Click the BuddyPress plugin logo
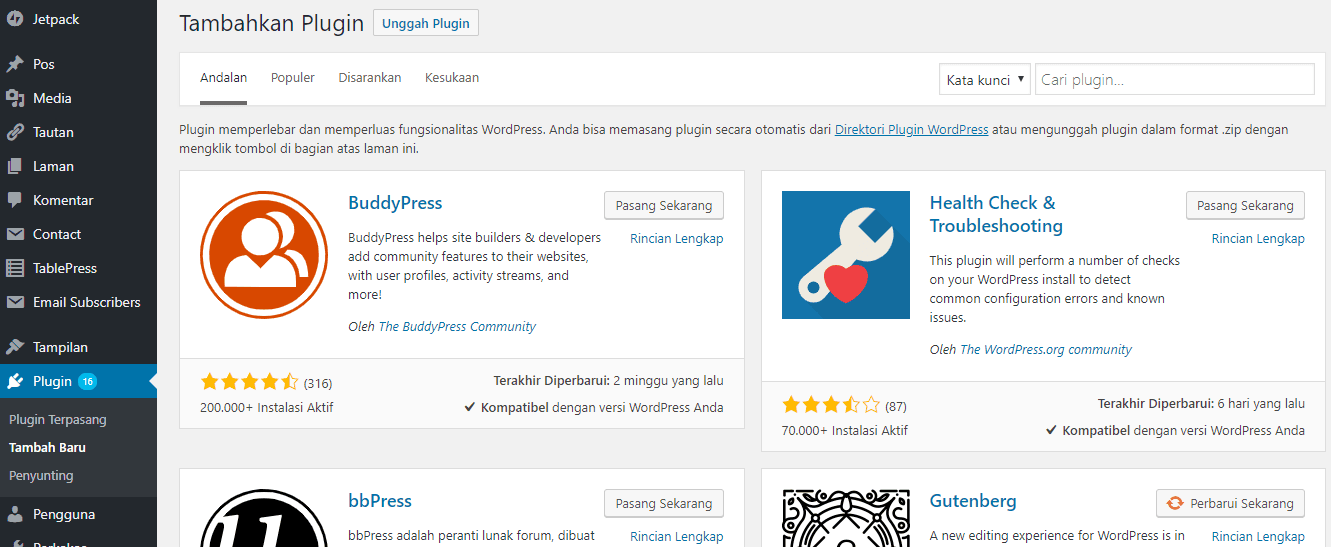 pyautogui.click(x=264, y=255)
